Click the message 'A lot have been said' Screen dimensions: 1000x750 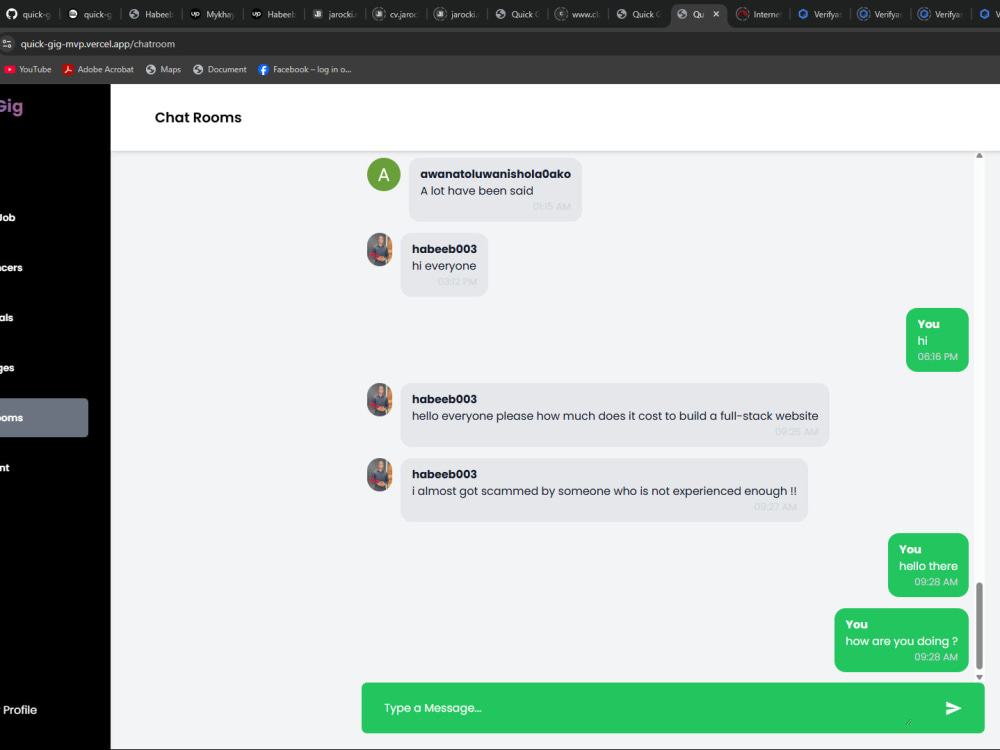click(476, 191)
